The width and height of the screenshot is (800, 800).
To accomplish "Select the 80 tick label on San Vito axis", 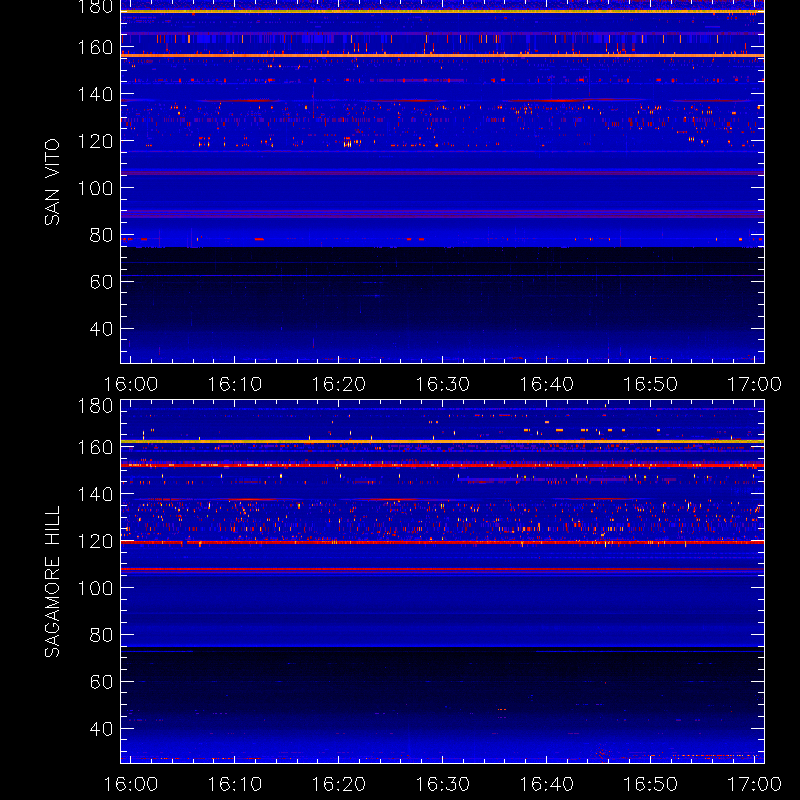I will 101,235.
